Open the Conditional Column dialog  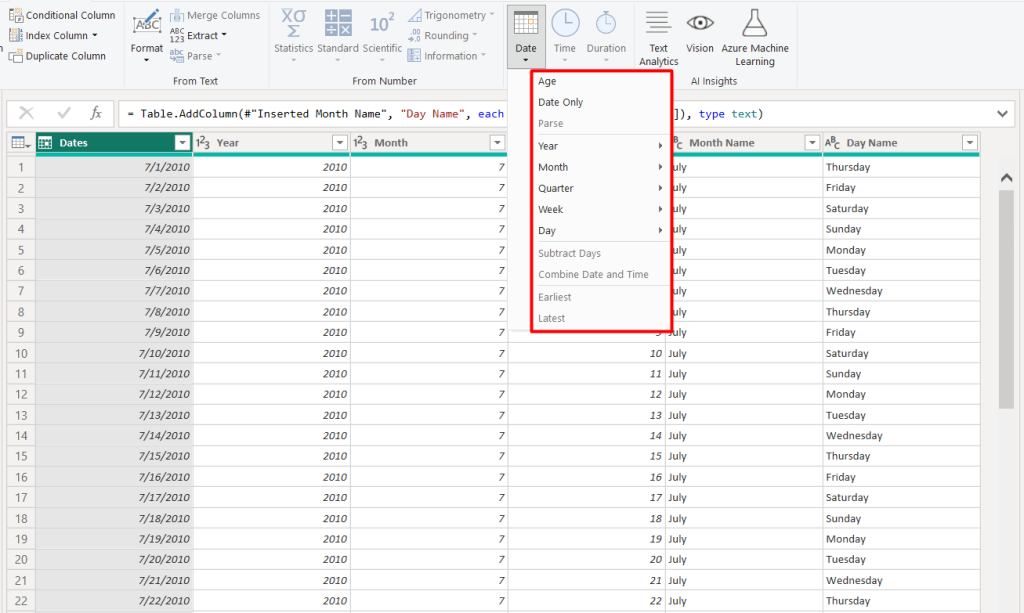(62, 15)
